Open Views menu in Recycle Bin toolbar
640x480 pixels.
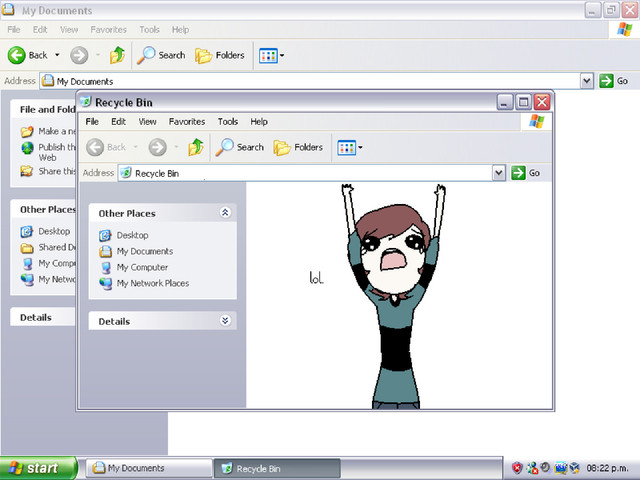coord(350,148)
